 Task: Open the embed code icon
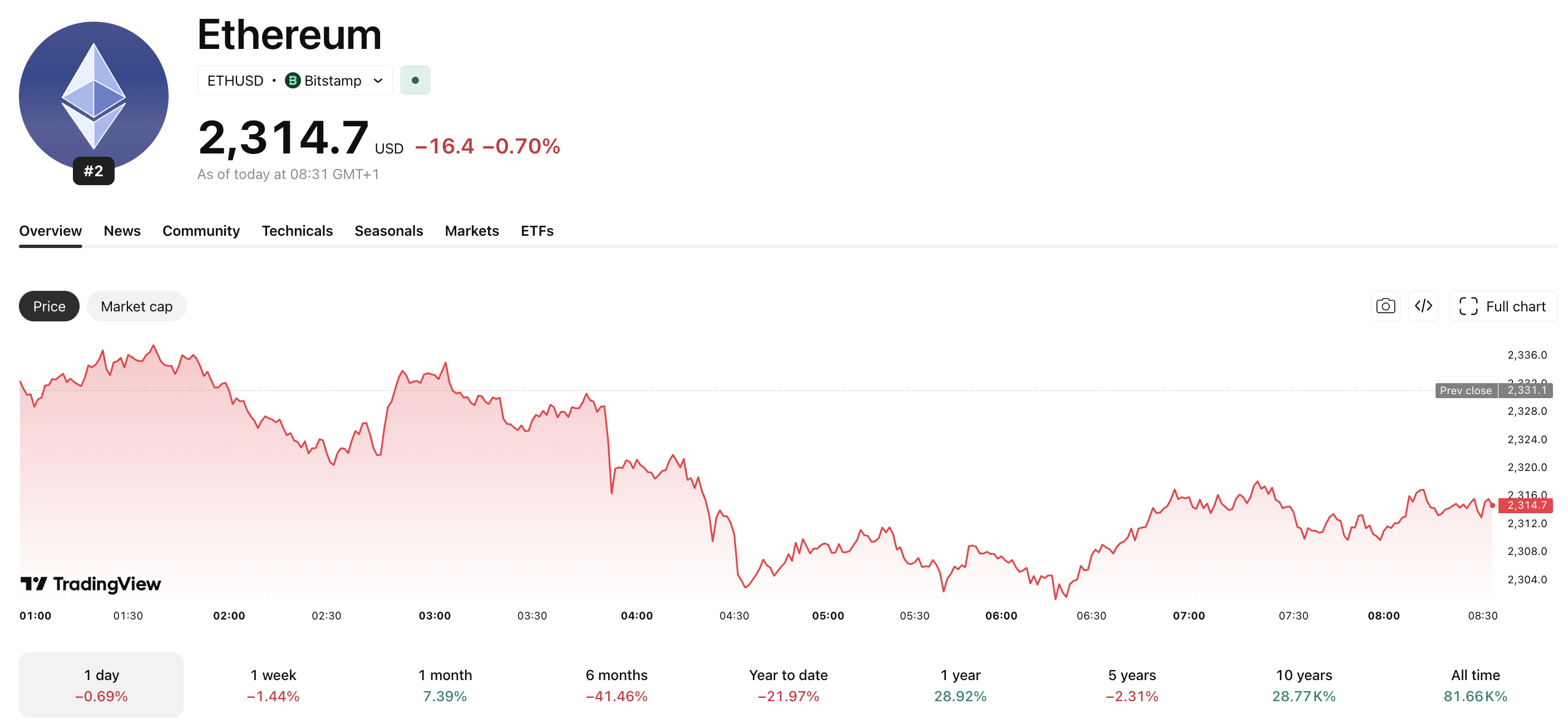coord(1423,306)
